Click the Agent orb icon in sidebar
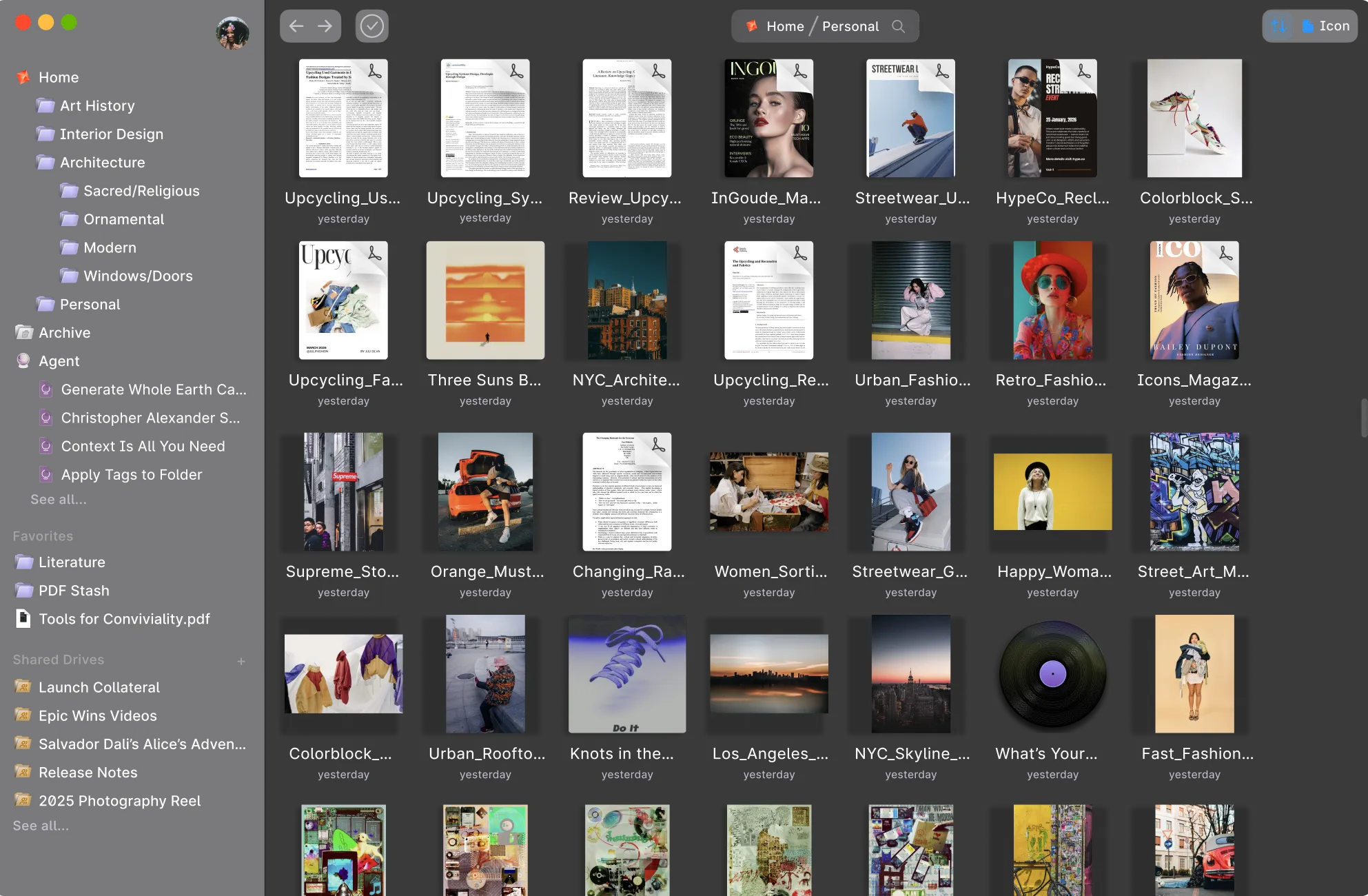 click(23, 360)
